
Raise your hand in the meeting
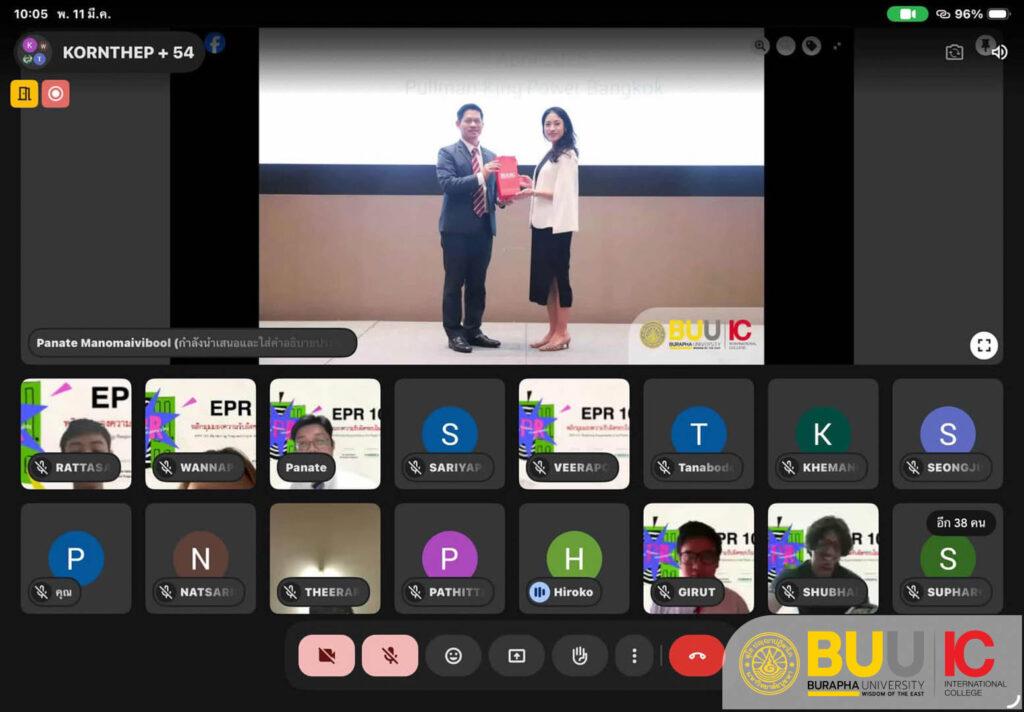(x=579, y=656)
